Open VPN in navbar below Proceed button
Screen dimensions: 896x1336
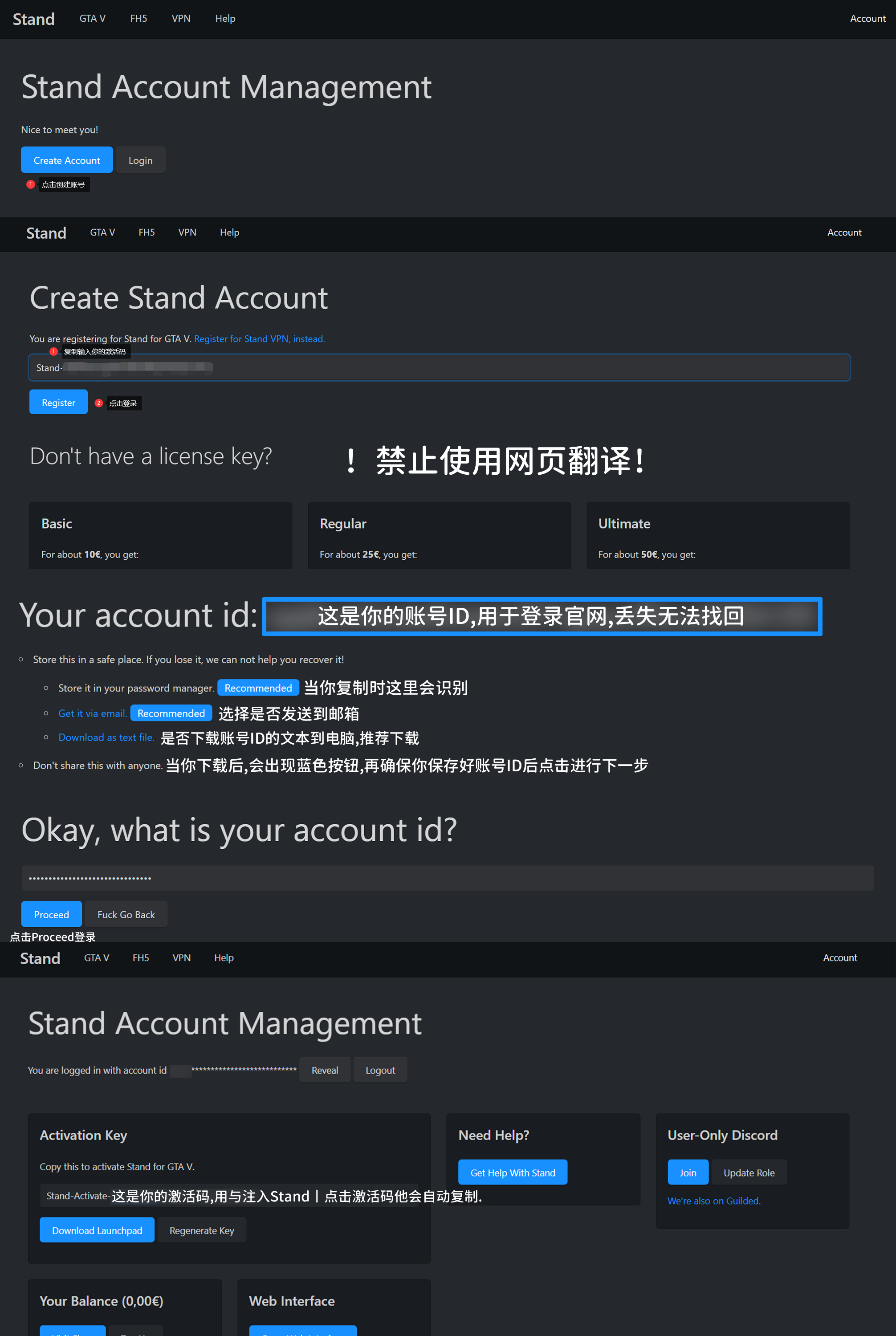pos(182,958)
